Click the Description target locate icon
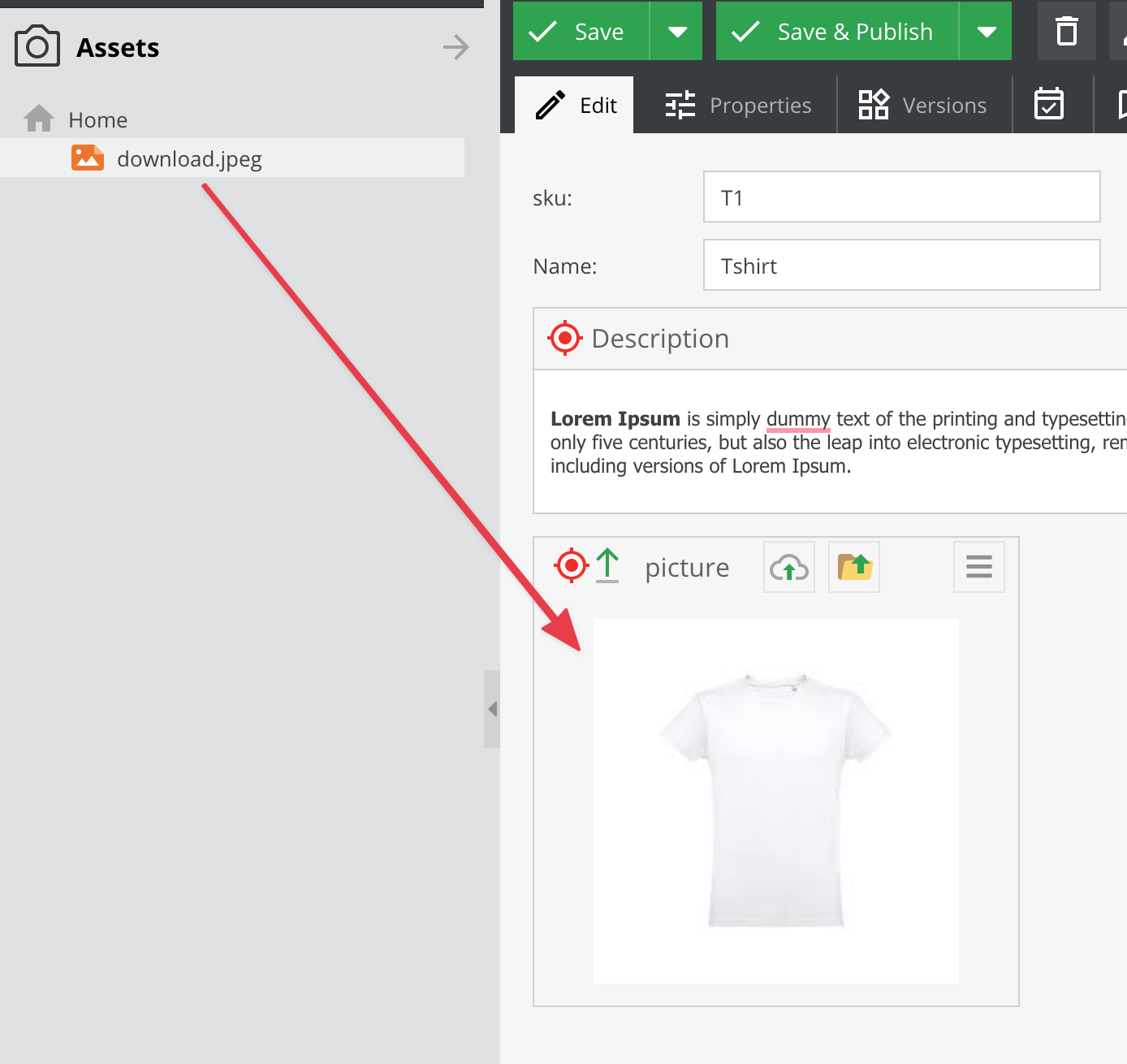 [x=565, y=338]
